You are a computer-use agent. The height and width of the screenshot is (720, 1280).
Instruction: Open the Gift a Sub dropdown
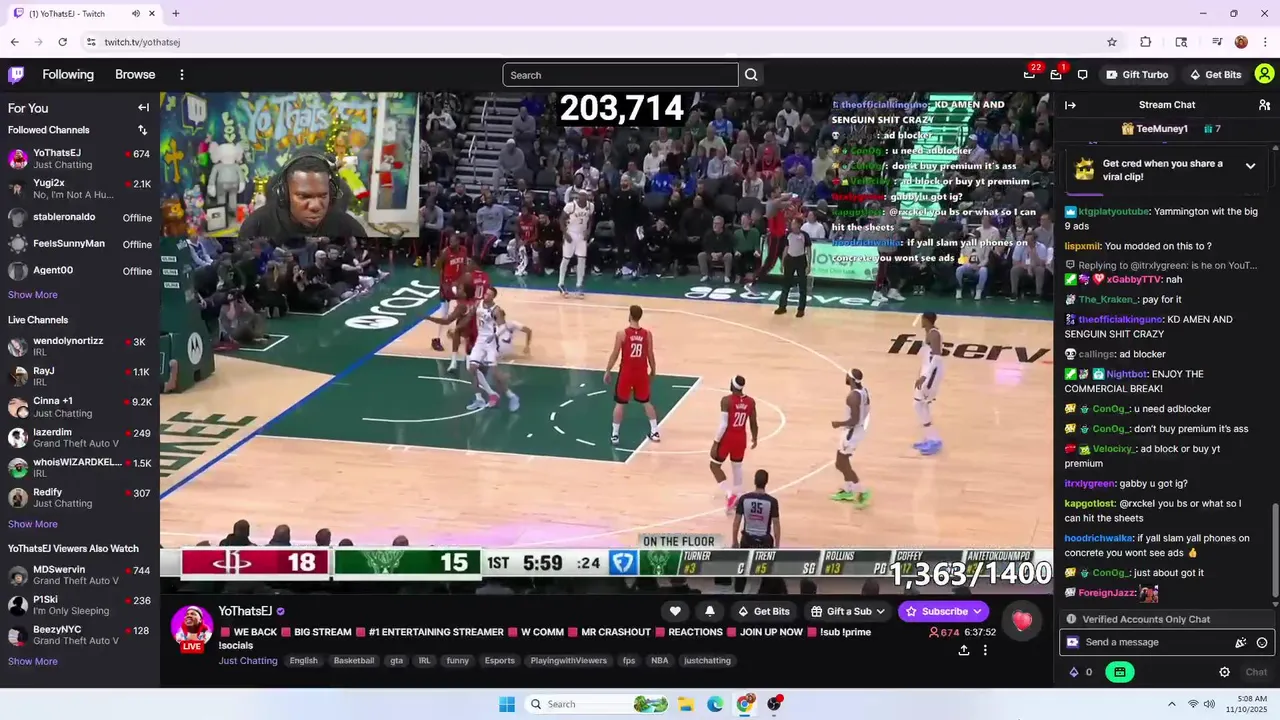[x=848, y=611]
